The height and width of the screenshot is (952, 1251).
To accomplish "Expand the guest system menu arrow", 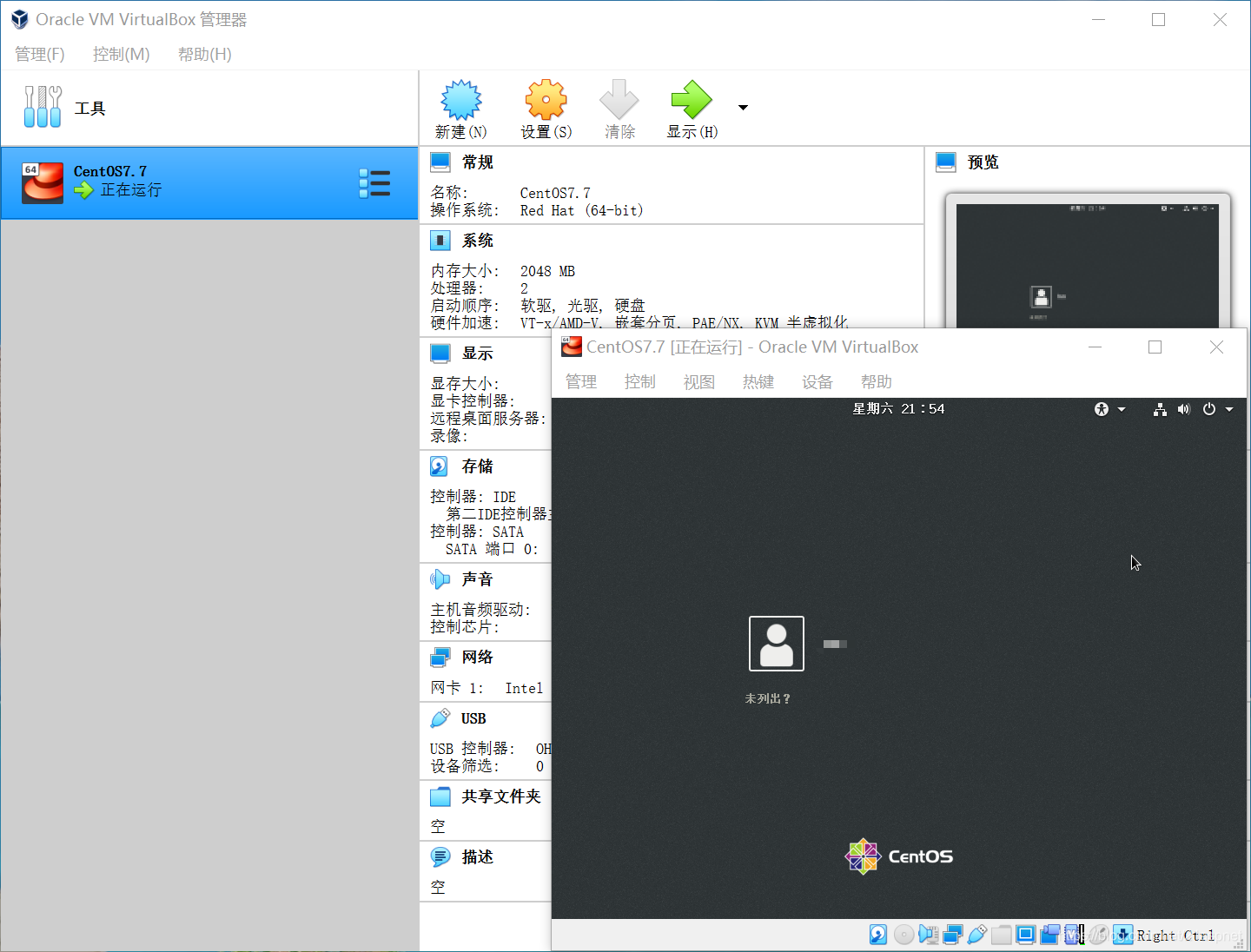I will pos(1229,409).
